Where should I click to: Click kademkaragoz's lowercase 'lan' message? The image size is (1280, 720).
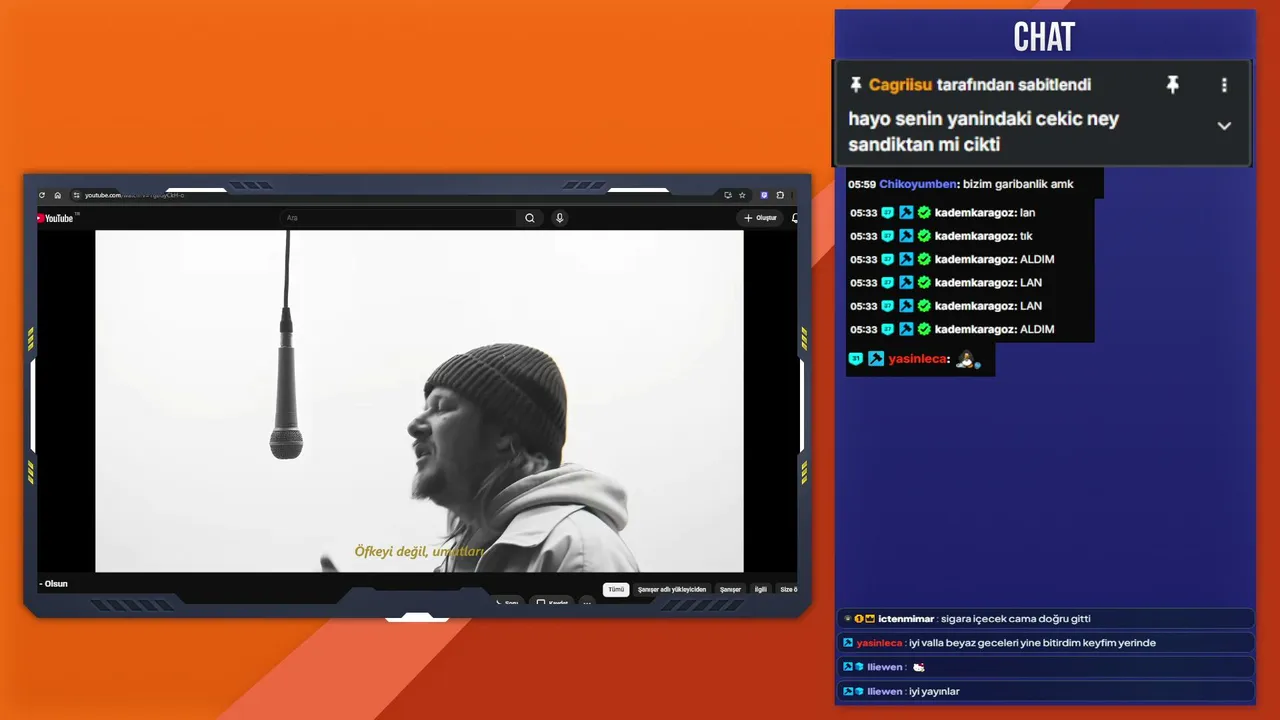1027,213
